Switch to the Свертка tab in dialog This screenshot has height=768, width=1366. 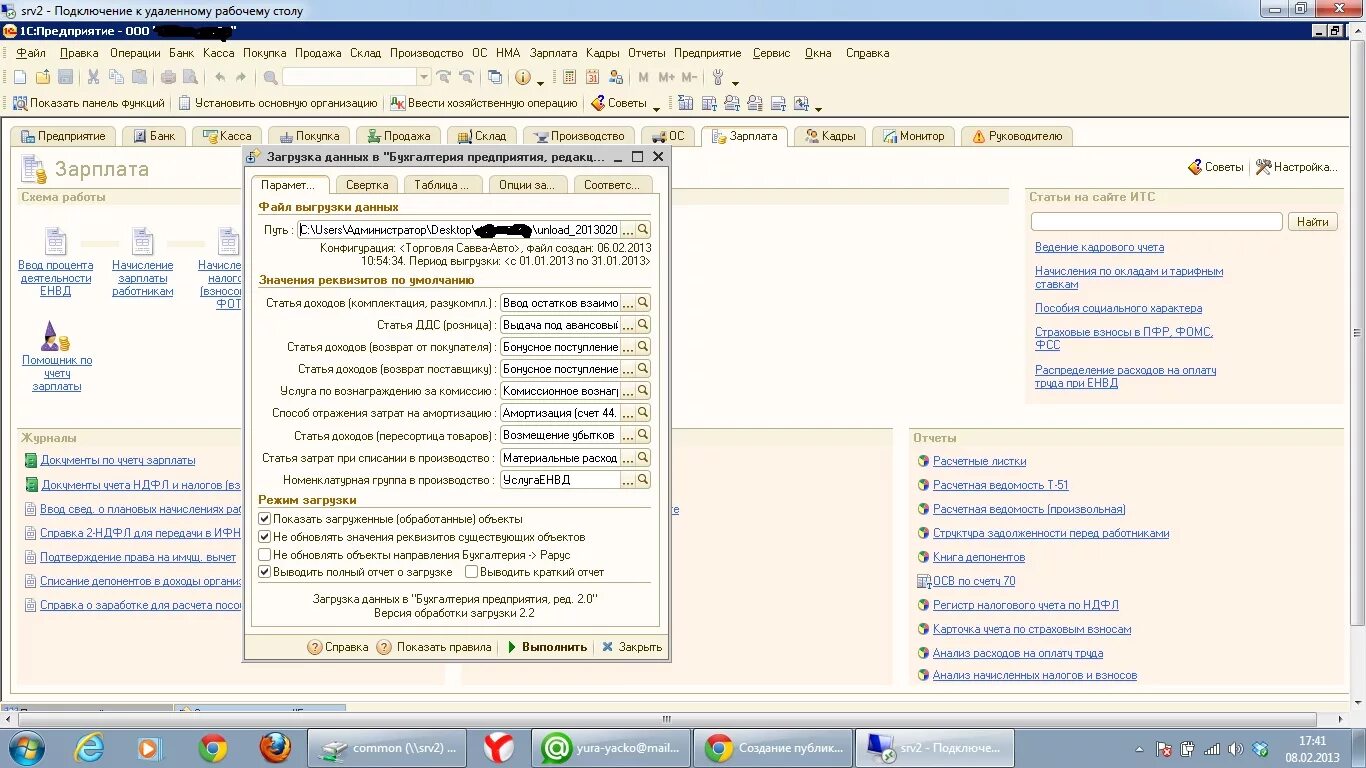click(367, 185)
